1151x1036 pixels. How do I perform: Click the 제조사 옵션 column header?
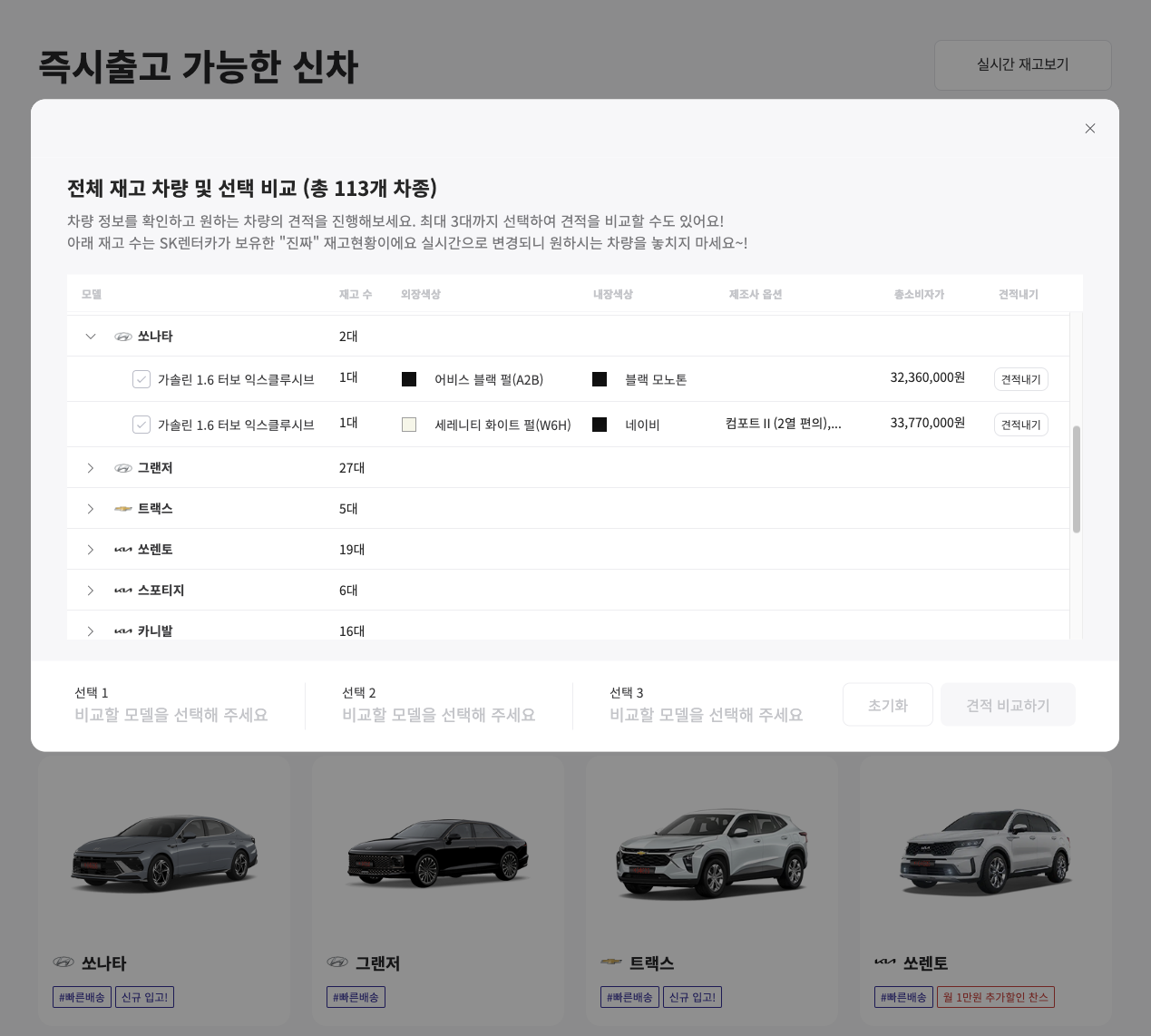756,295
